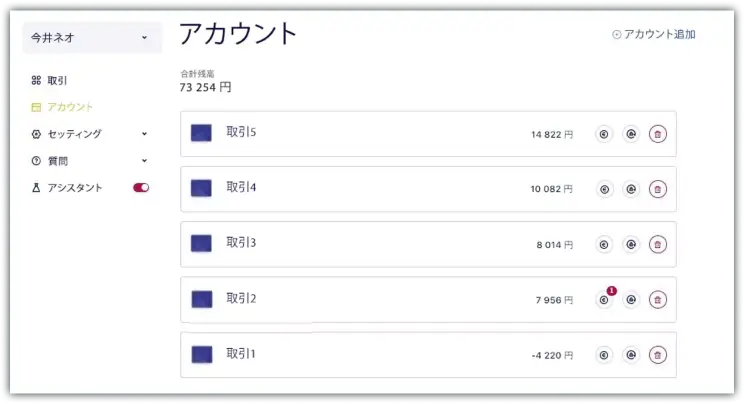Open the 今井ネオ user dropdown

click(x=92, y=38)
